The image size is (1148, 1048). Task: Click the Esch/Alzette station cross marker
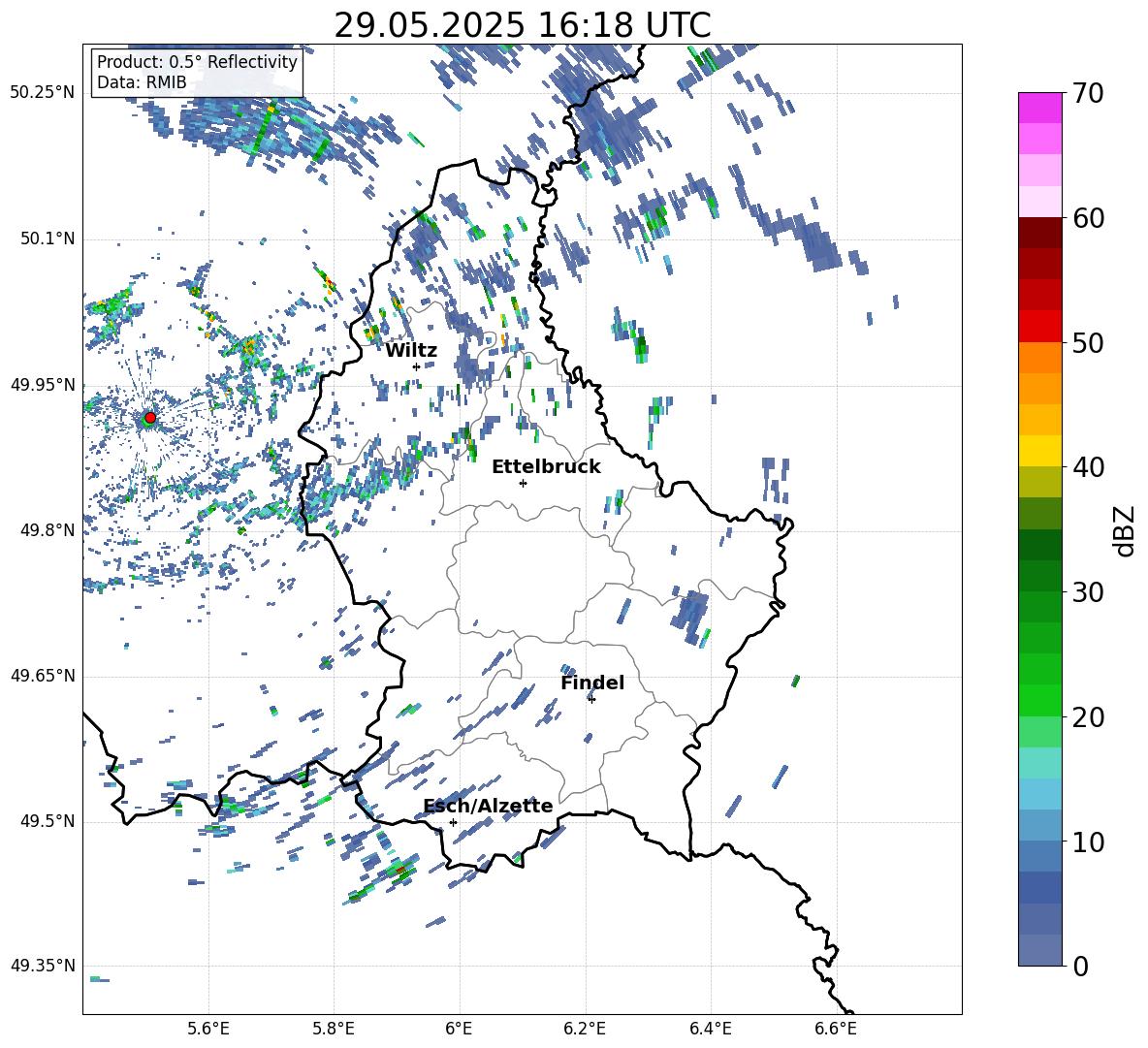453,822
